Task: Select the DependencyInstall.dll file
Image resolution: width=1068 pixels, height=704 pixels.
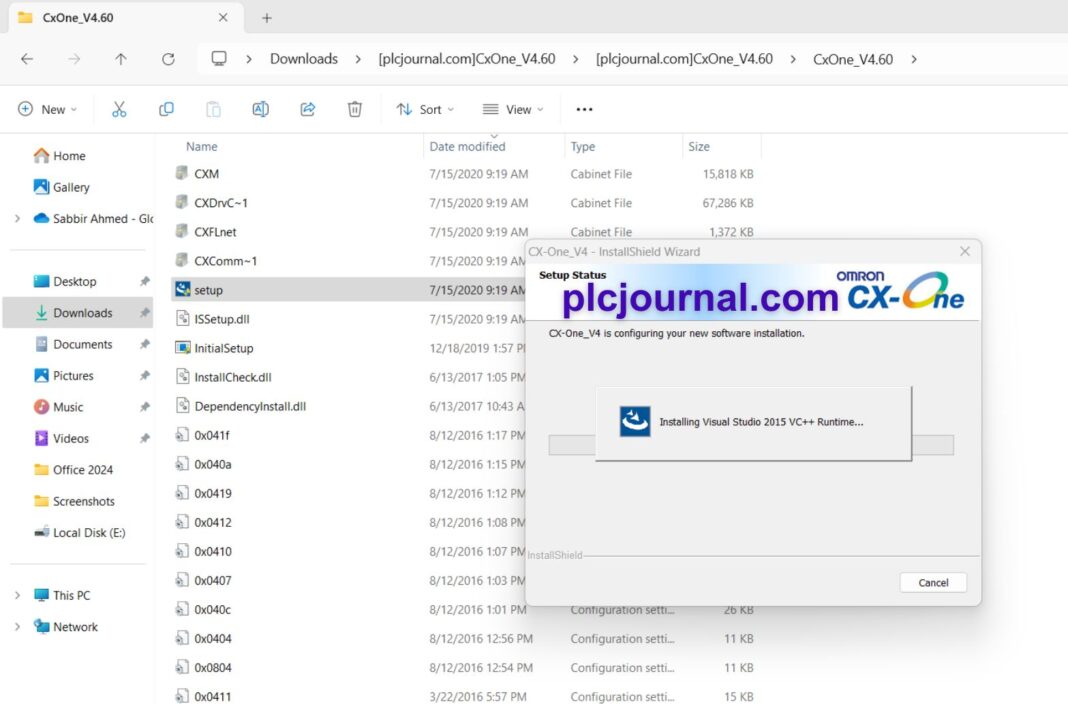Action: tap(250, 406)
